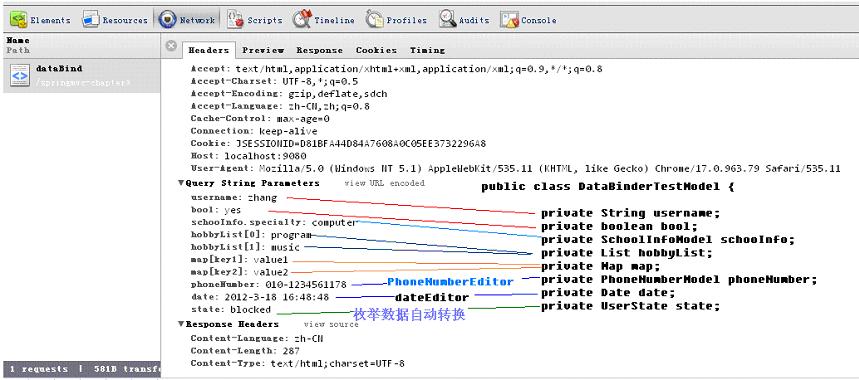Switch to the Response tab
Image resolution: width=859 pixels, height=380 pixels.
(x=319, y=50)
